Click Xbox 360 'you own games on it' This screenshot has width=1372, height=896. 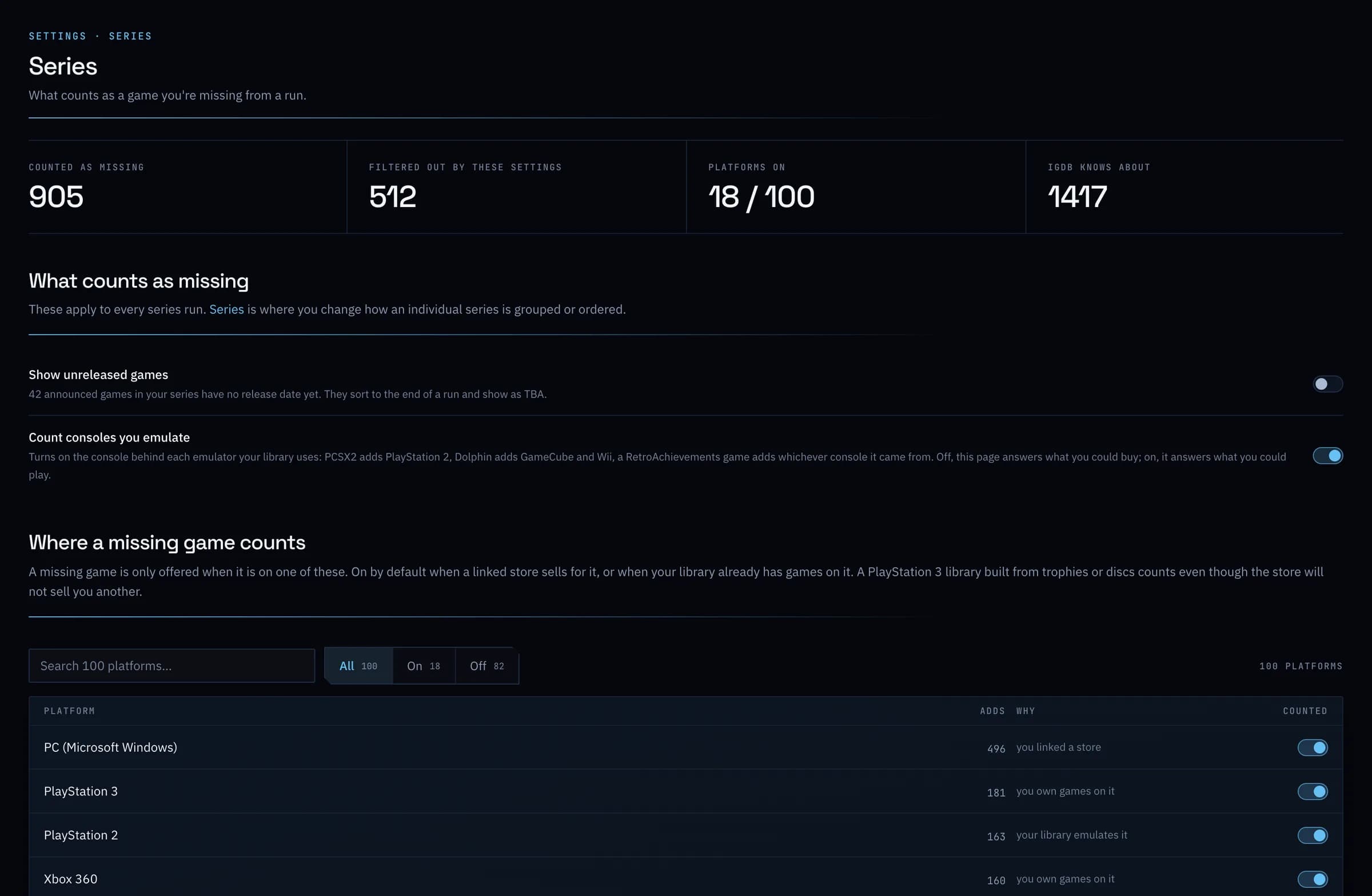(x=1066, y=878)
